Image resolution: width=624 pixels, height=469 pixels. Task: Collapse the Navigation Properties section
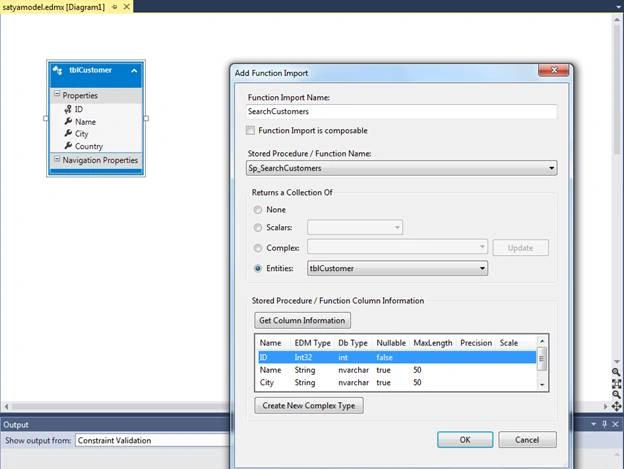(x=57, y=159)
